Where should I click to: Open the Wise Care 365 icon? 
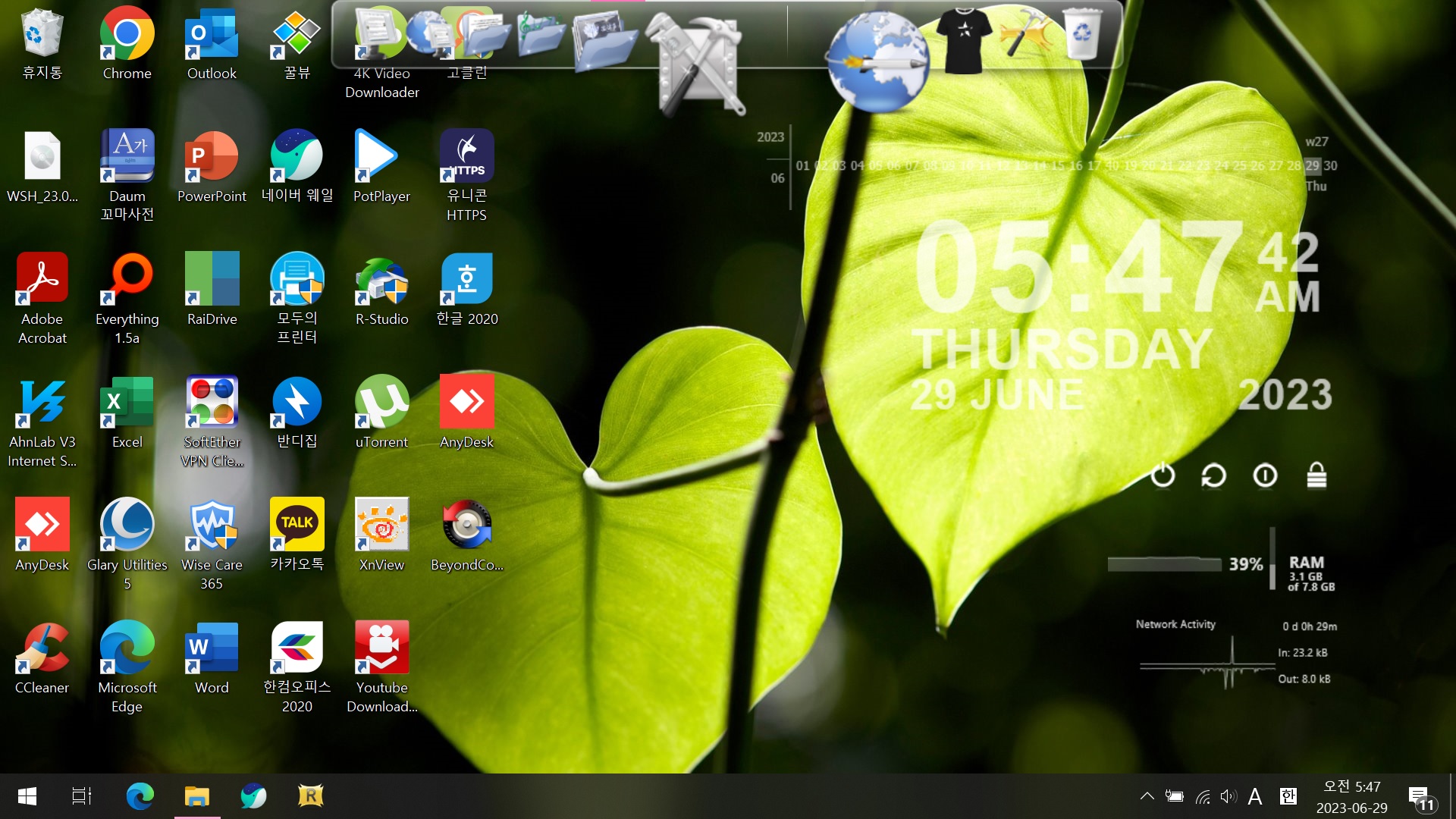pyautogui.click(x=212, y=544)
